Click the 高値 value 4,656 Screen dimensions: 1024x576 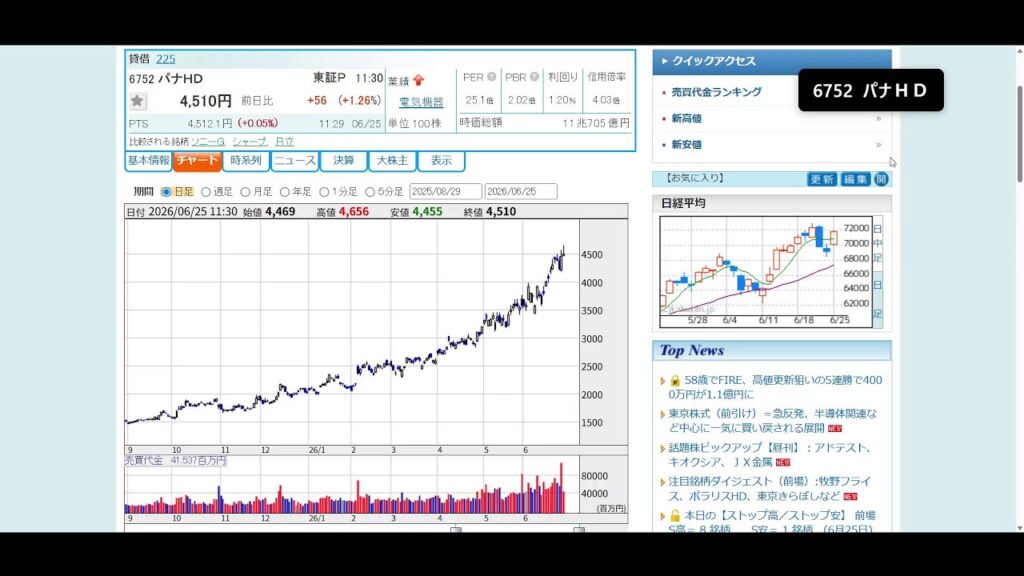click(353, 212)
